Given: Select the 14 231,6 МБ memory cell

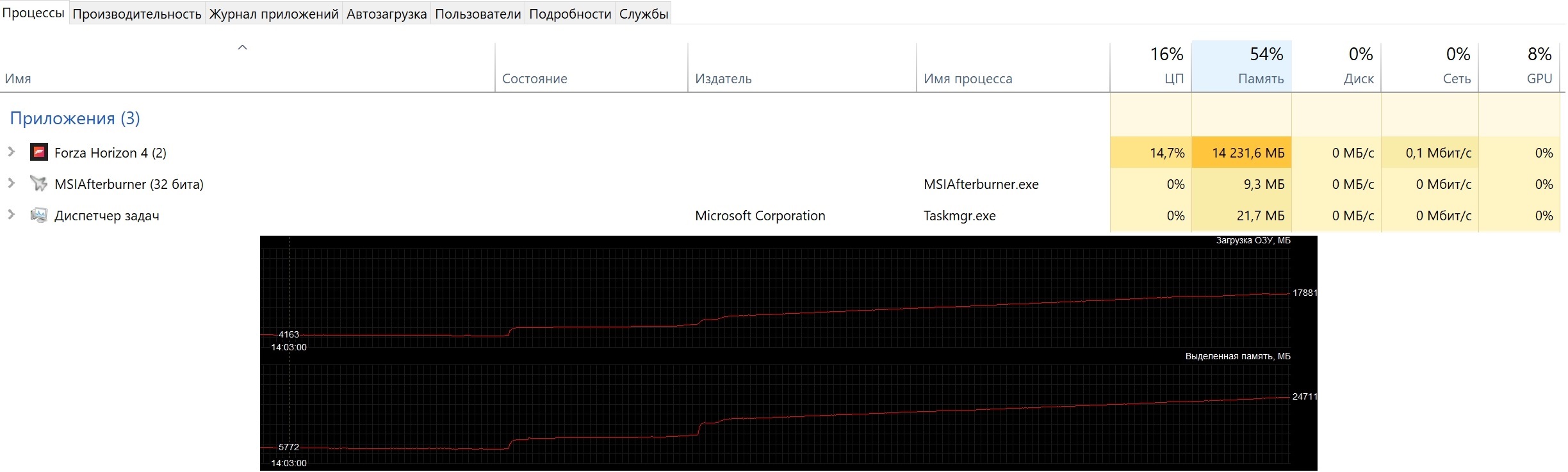Looking at the screenshot, I should tap(1241, 153).
